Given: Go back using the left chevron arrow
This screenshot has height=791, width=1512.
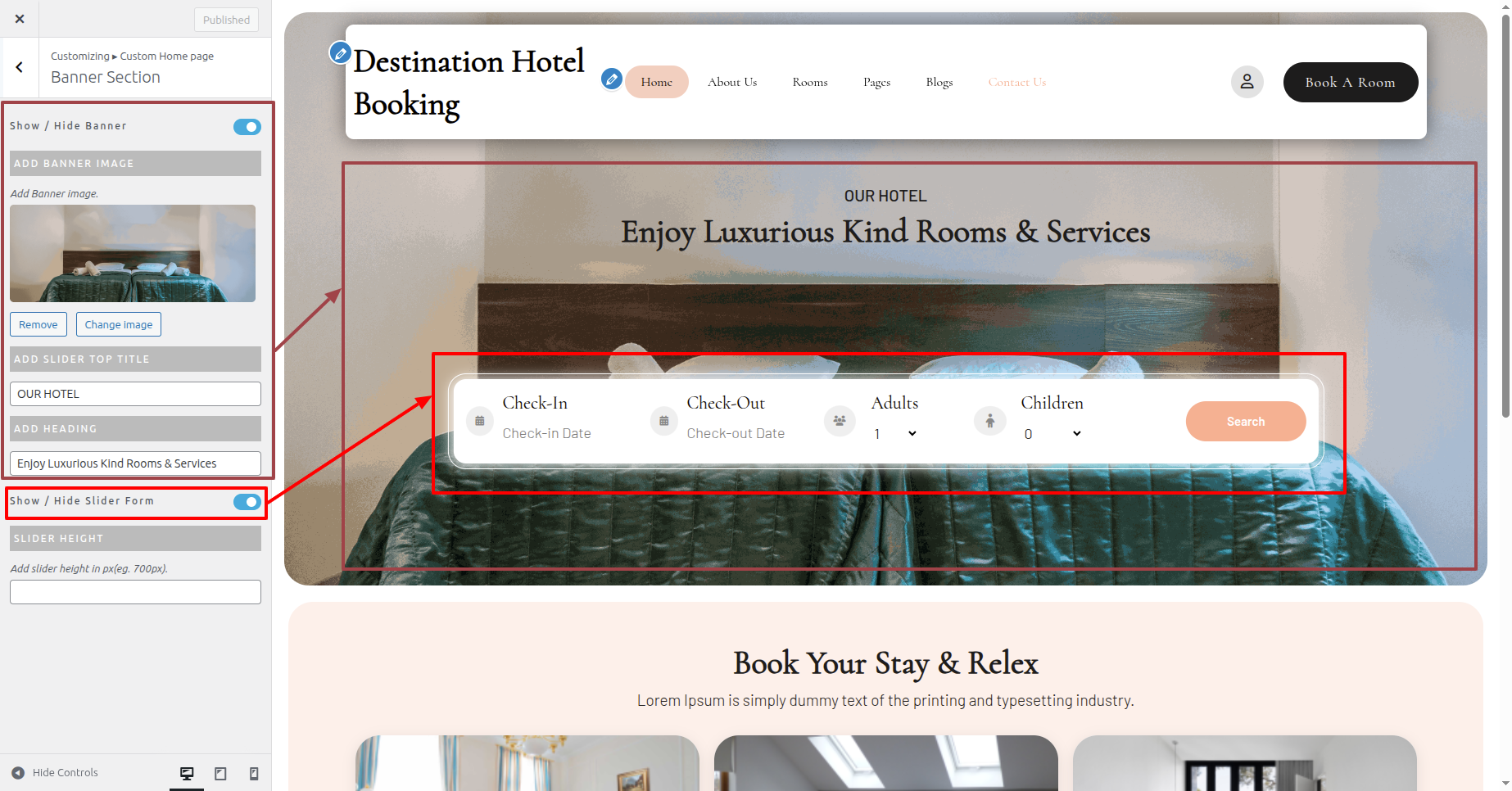Looking at the screenshot, I should [20, 67].
